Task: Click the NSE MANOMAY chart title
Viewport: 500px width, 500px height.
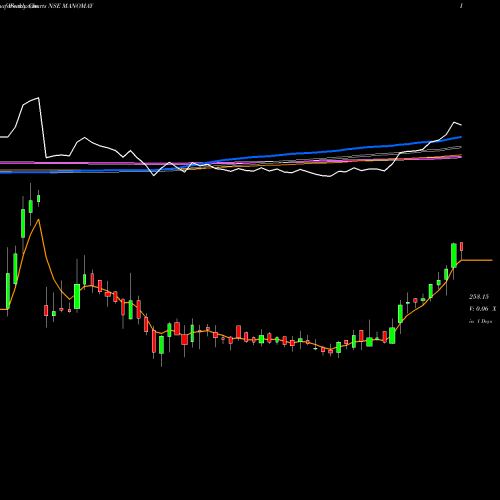Action: click(x=71, y=6)
